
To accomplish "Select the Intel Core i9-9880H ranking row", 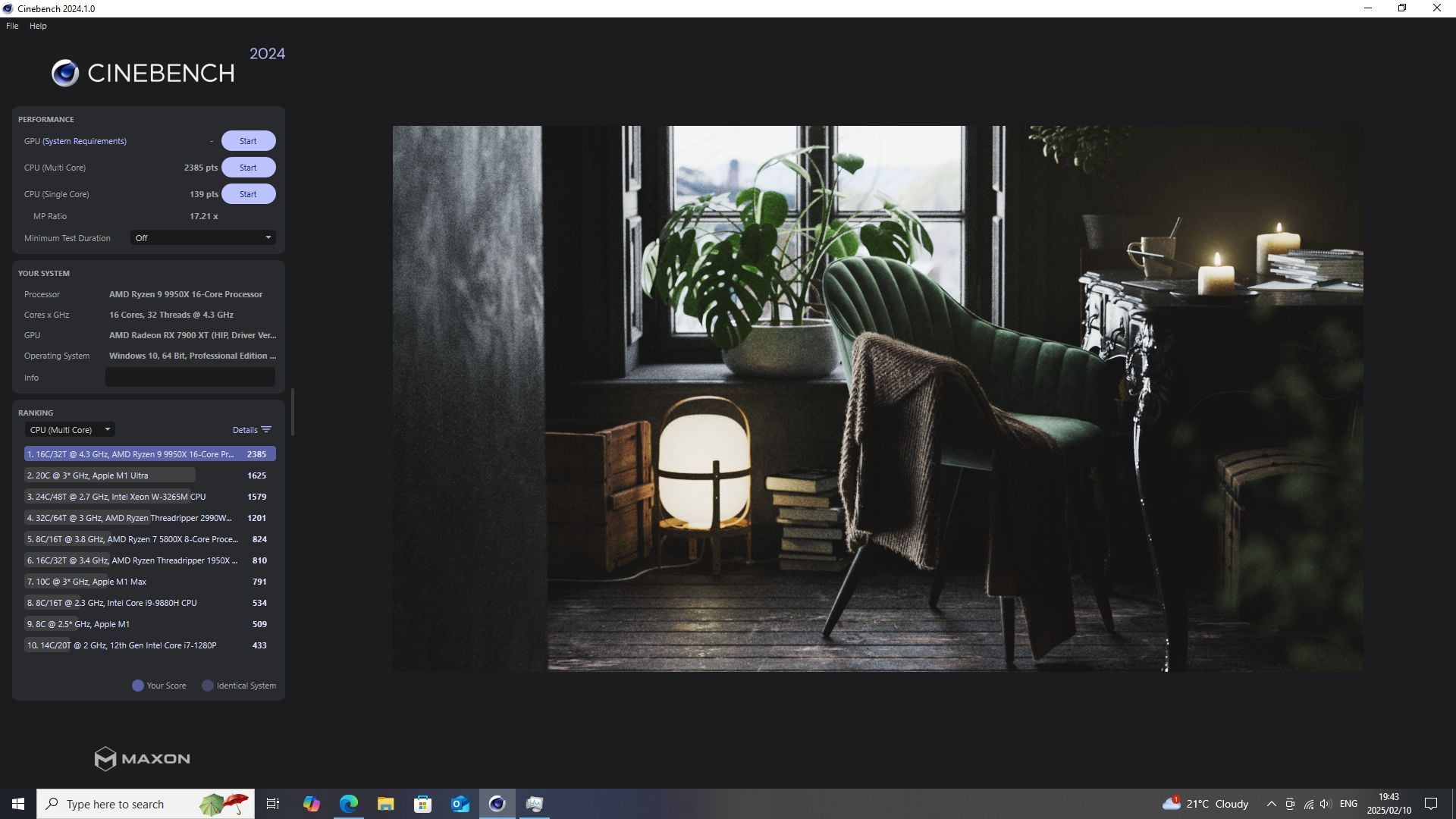I will (149, 603).
